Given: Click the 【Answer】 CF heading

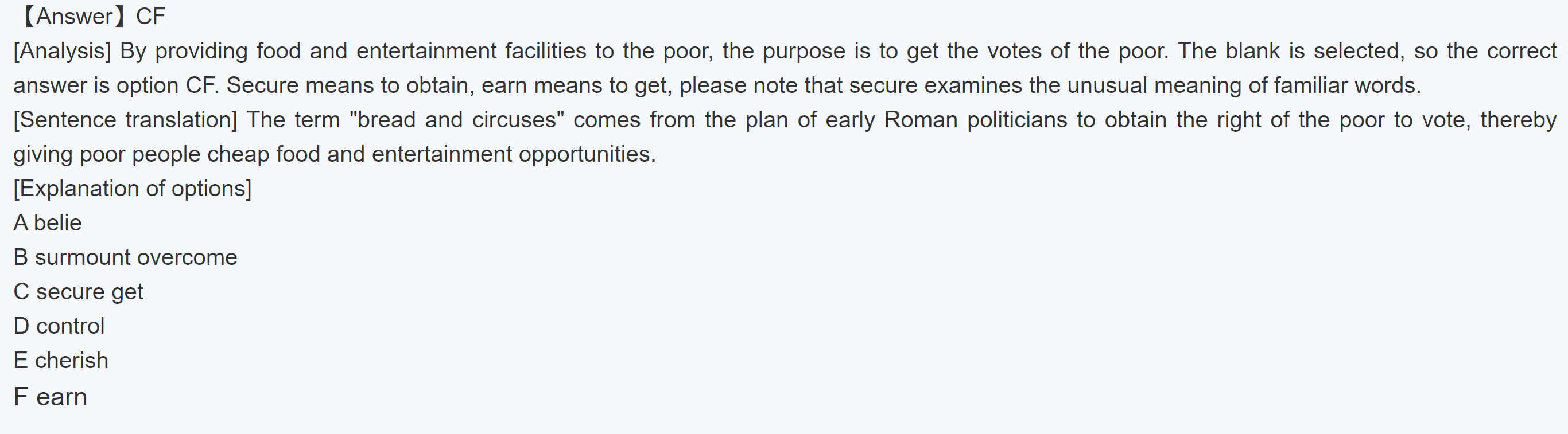Looking at the screenshot, I should [91, 17].
